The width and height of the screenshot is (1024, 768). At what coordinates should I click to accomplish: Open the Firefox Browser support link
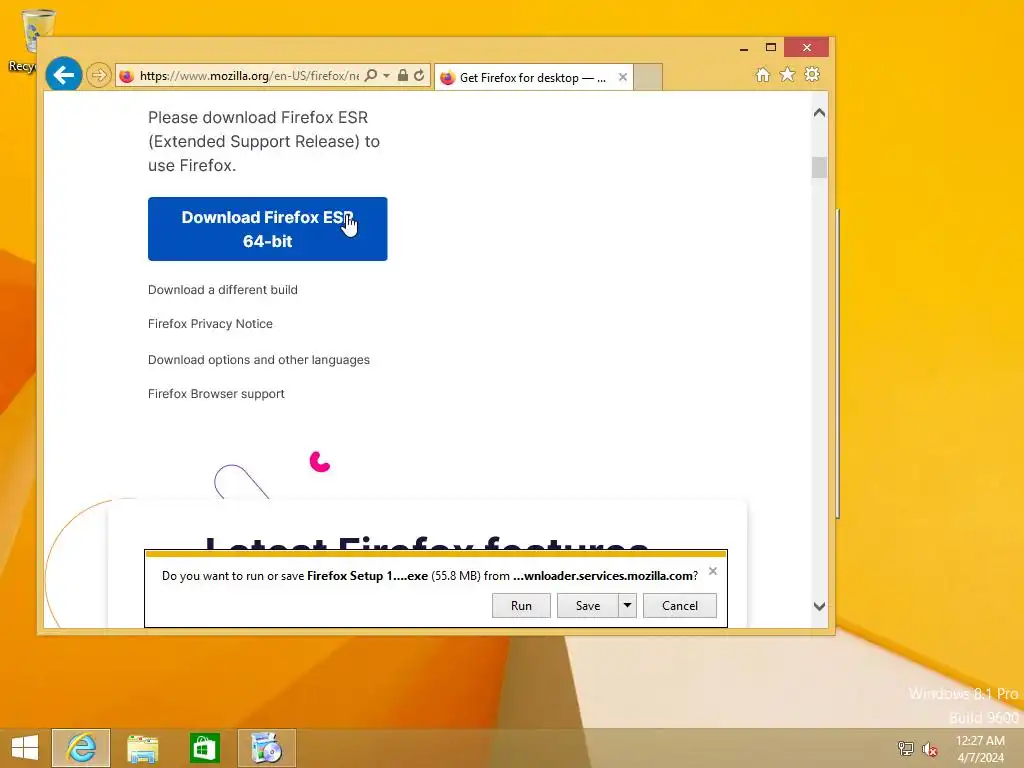(x=216, y=394)
